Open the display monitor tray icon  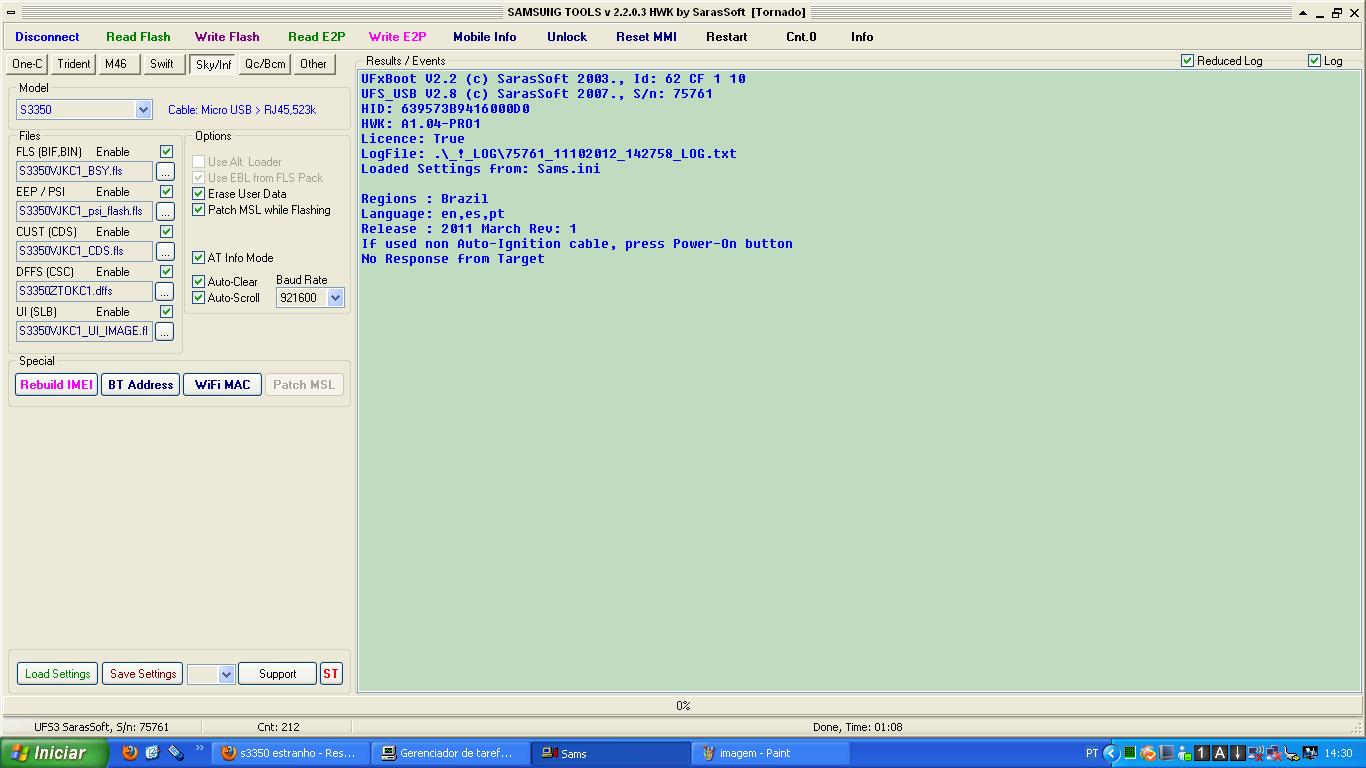tap(1310, 753)
